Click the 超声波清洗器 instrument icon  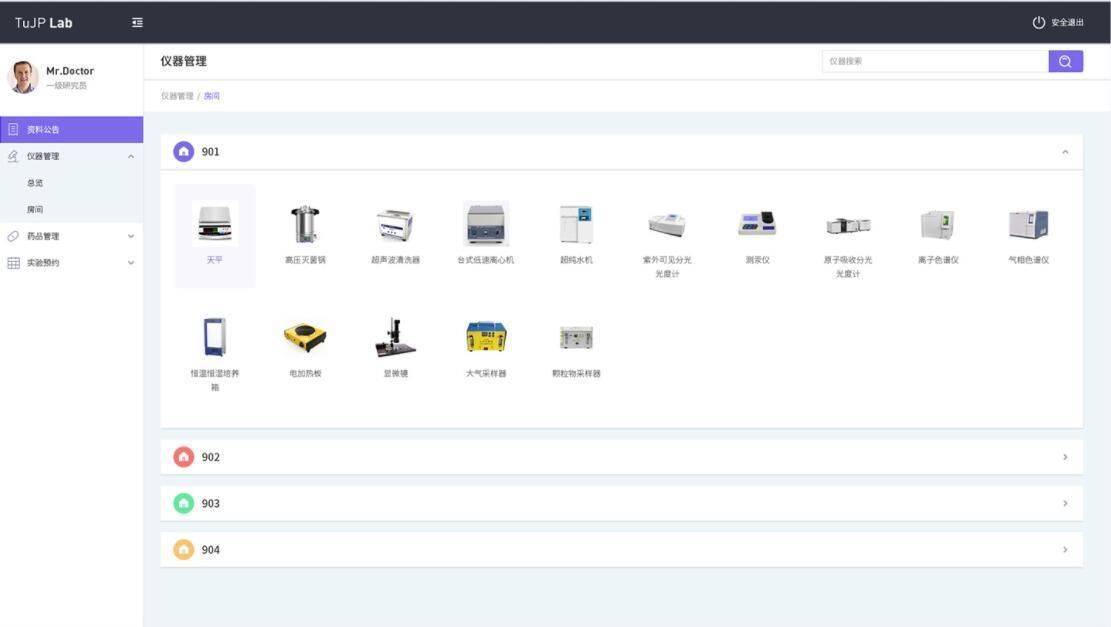[395, 225]
